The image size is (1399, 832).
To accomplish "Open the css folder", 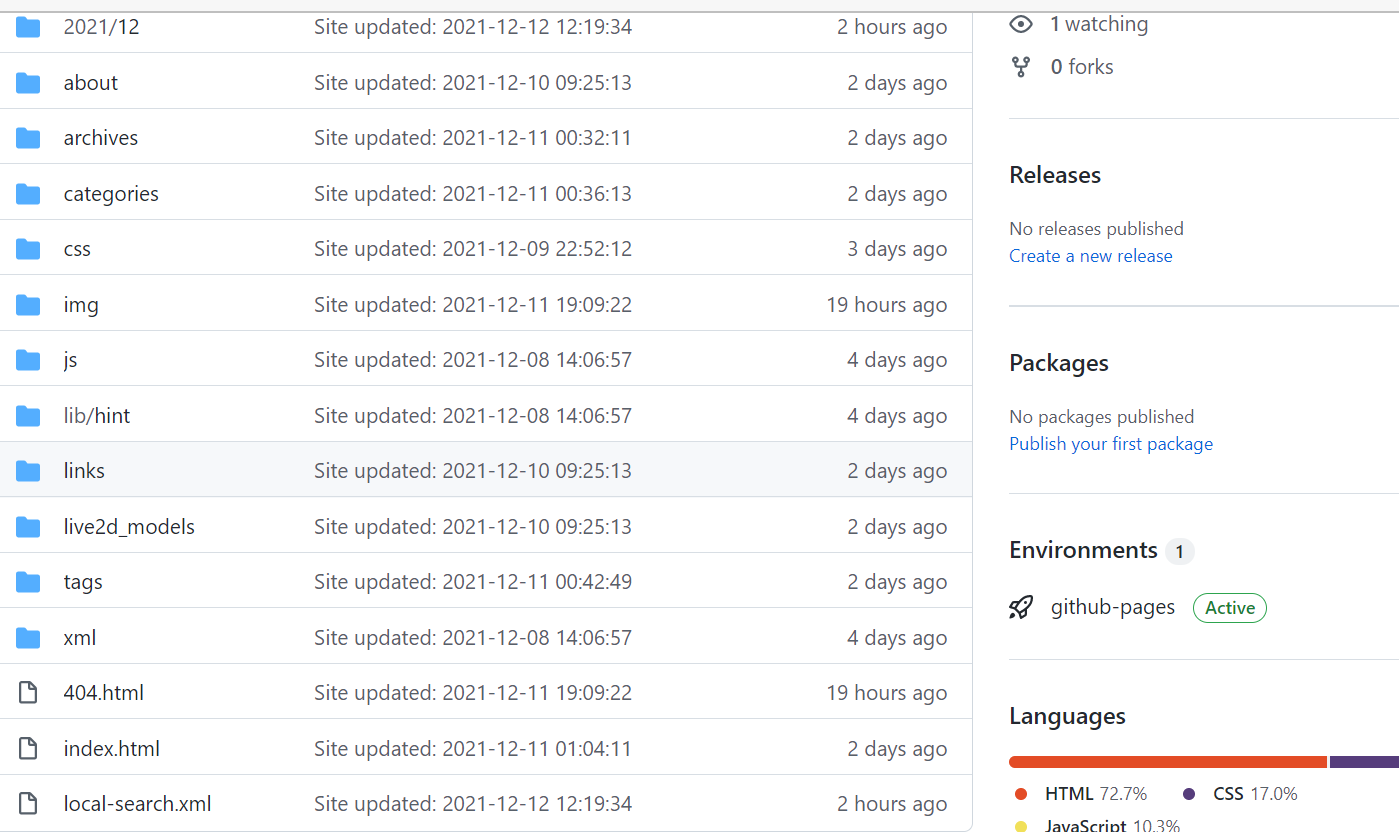I will [x=77, y=249].
